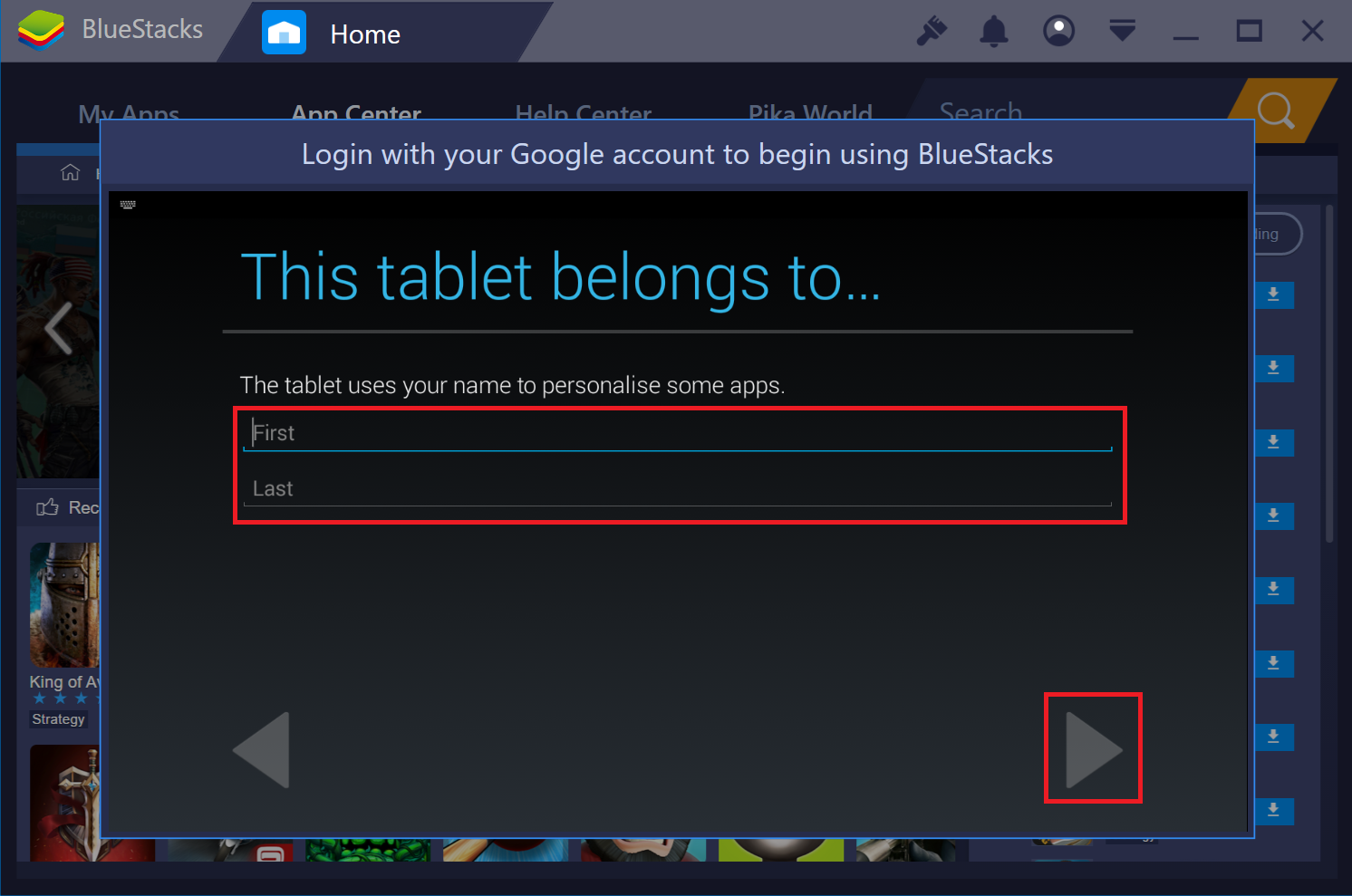Image resolution: width=1352 pixels, height=896 pixels.
Task: Go to next step with right arrow
Action: click(x=1094, y=749)
